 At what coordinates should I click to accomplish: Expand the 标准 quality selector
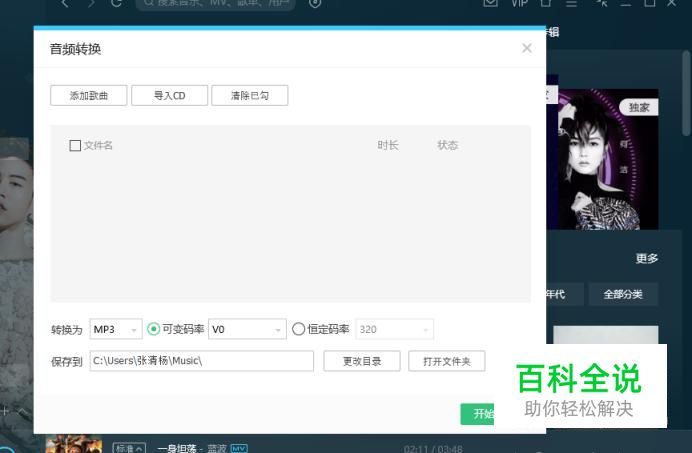click(129, 448)
